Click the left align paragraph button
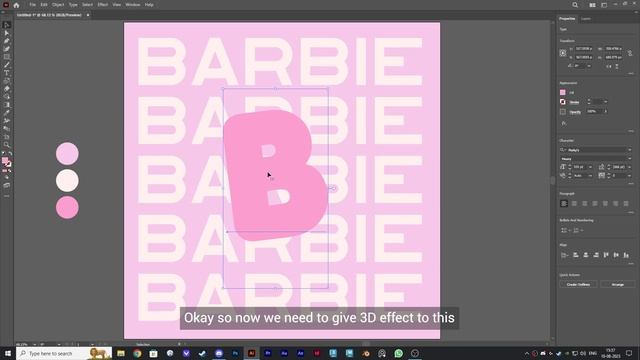 [564, 203]
